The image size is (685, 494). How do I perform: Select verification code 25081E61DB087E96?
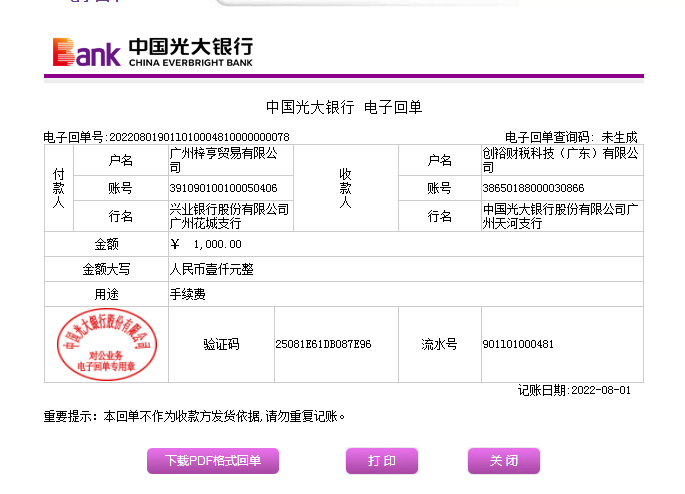[x=323, y=344]
